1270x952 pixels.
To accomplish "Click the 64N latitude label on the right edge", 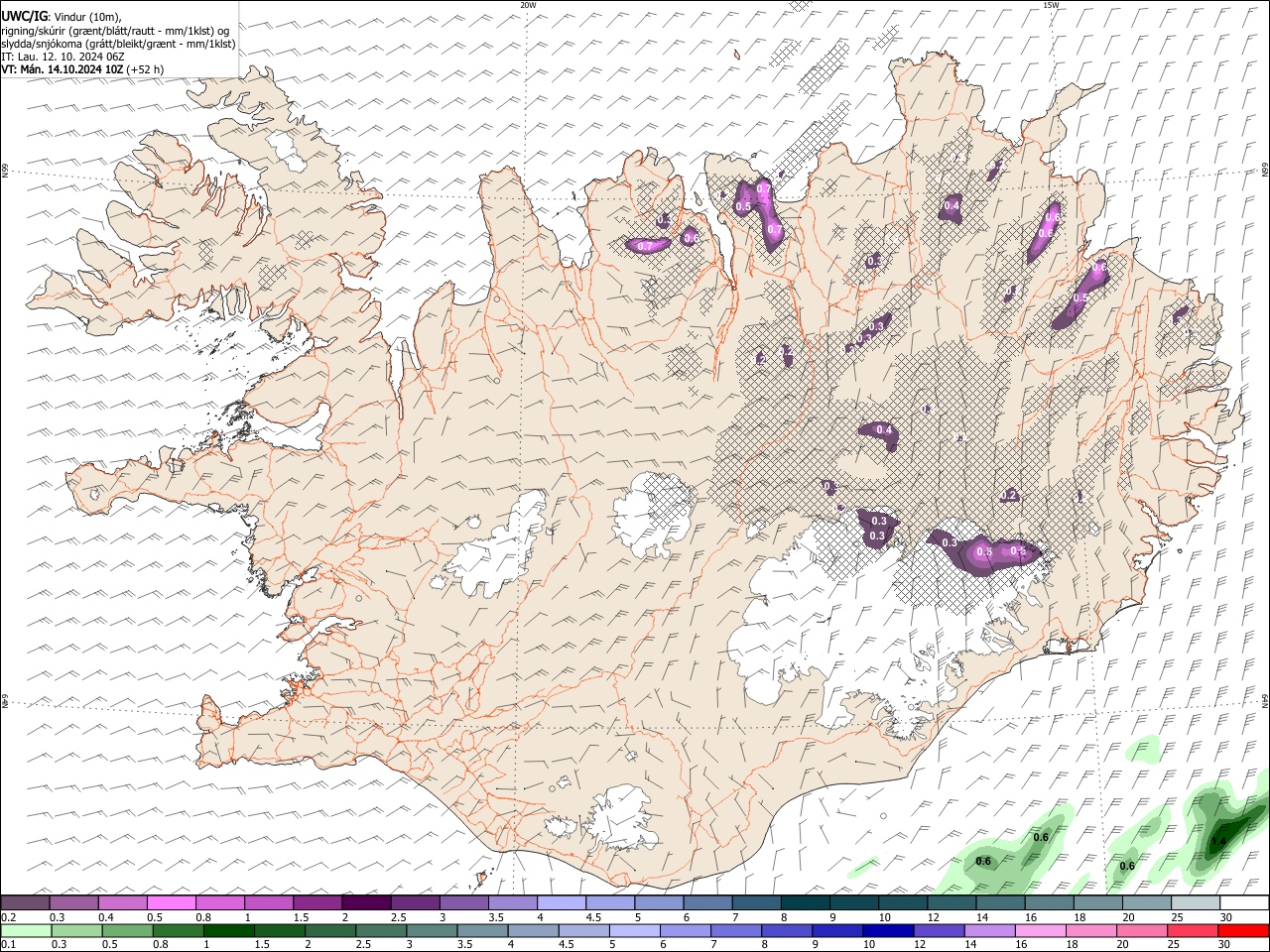I will pyautogui.click(x=1265, y=701).
